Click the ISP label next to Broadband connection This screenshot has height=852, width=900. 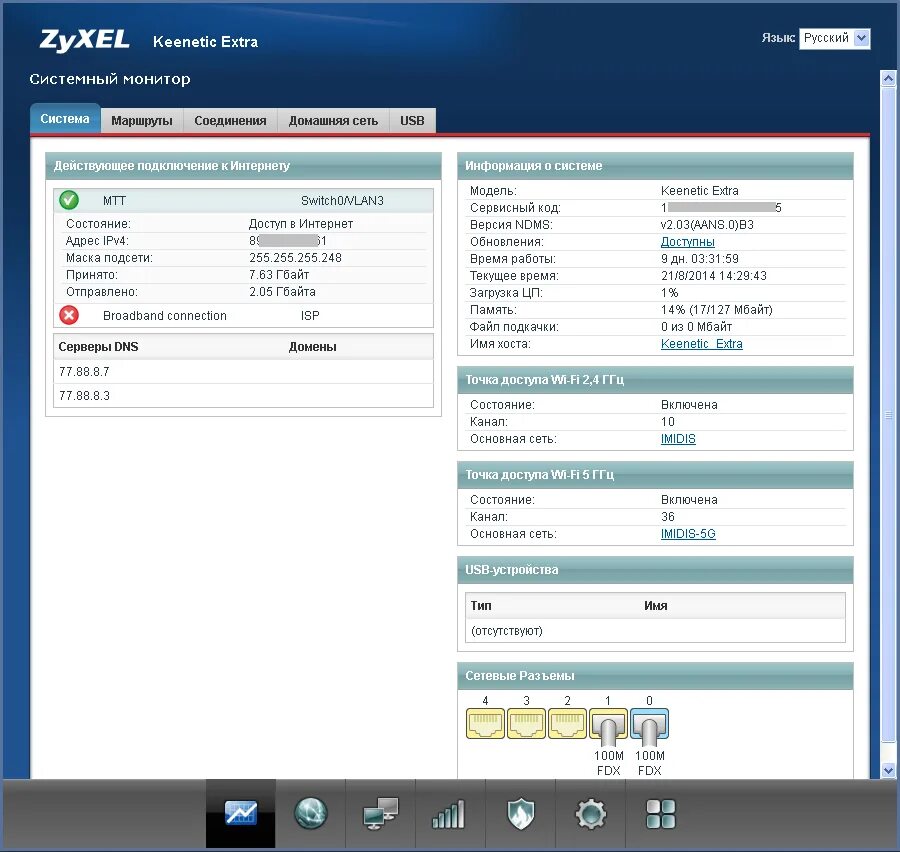[310, 316]
